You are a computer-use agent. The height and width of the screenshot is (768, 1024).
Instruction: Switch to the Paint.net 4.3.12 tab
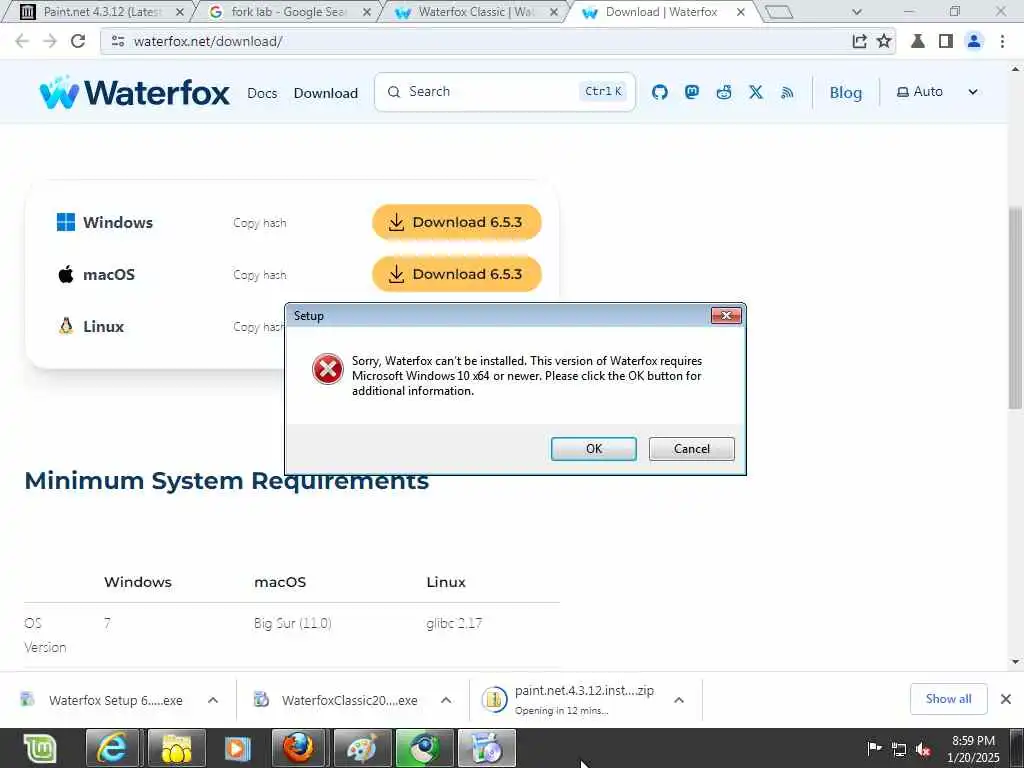click(x=98, y=12)
